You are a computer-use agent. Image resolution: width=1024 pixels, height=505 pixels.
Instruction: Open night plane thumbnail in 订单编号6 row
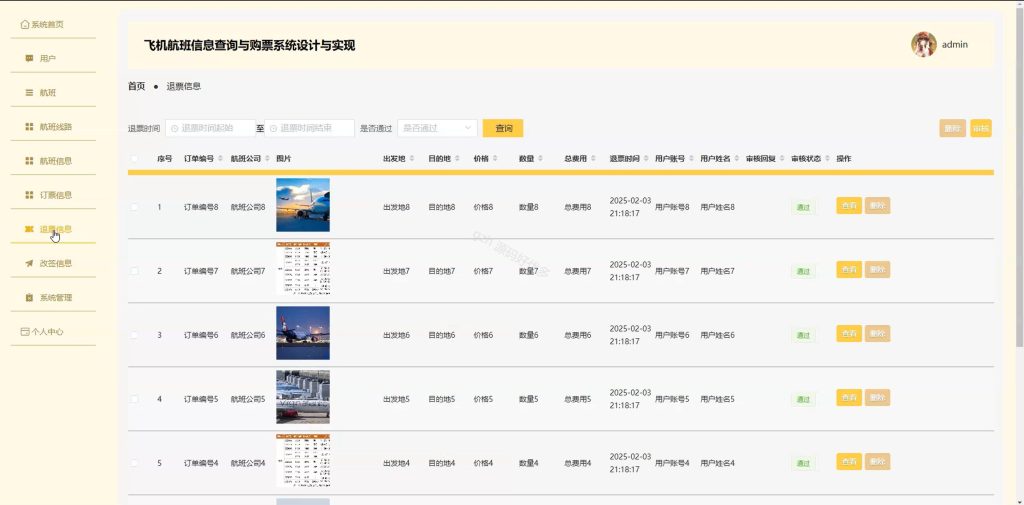[x=303, y=333]
